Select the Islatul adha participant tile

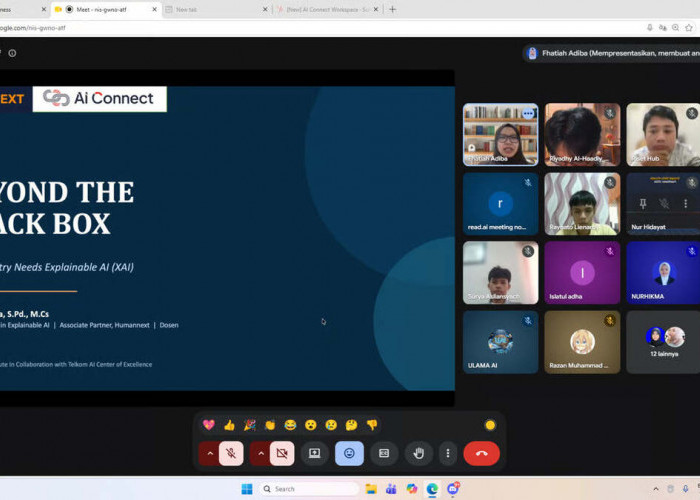[582, 273]
